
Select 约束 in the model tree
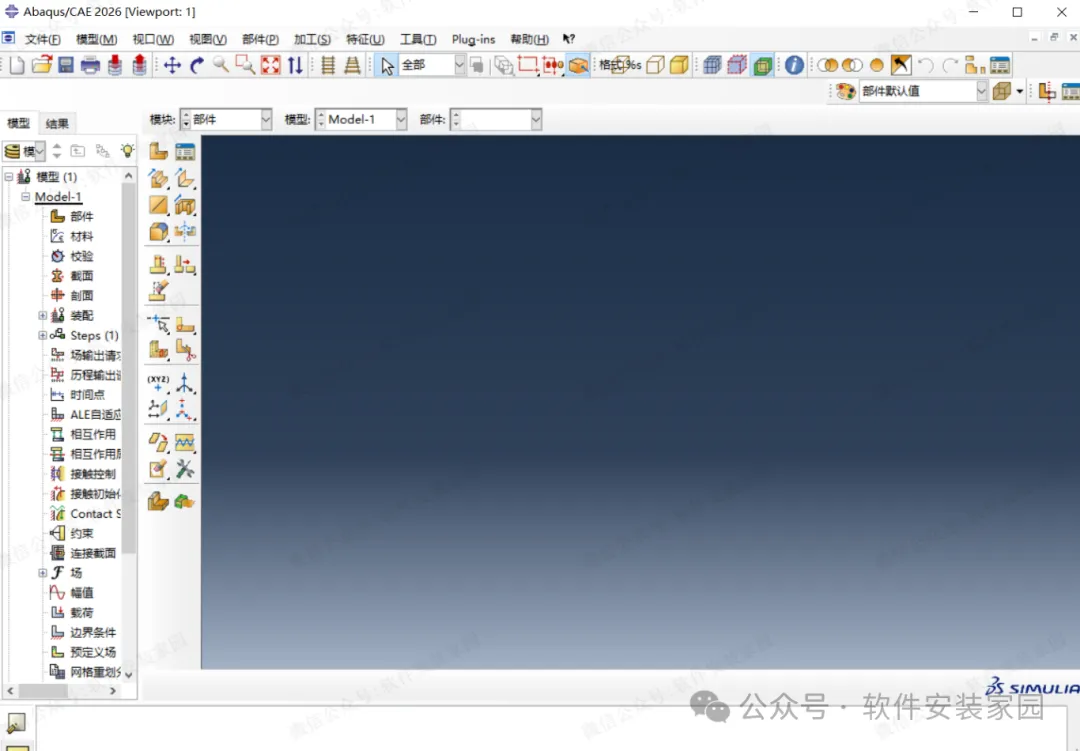[x=81, y=533]
